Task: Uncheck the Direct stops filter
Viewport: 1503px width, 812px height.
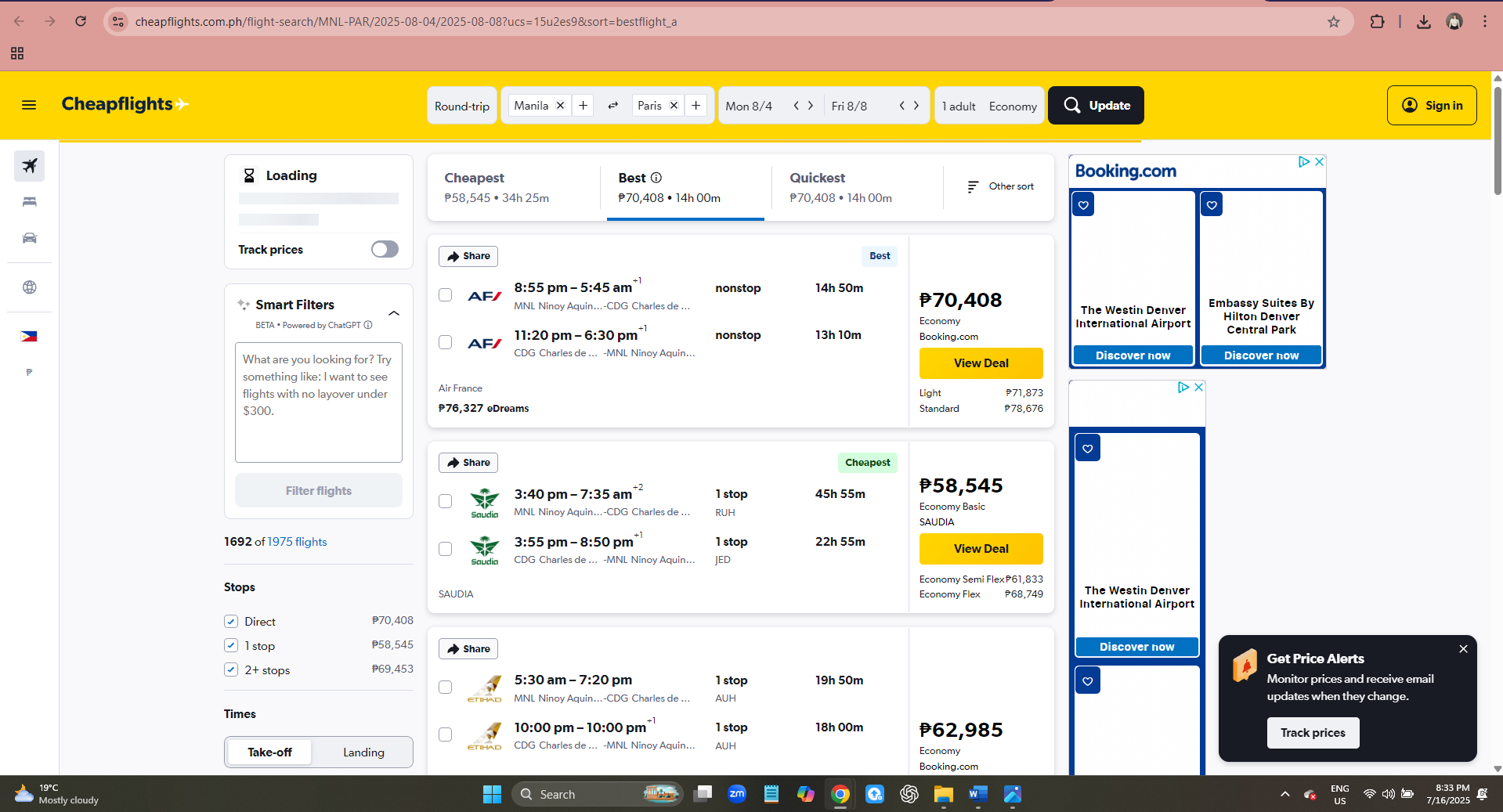Action: [231, 622]
